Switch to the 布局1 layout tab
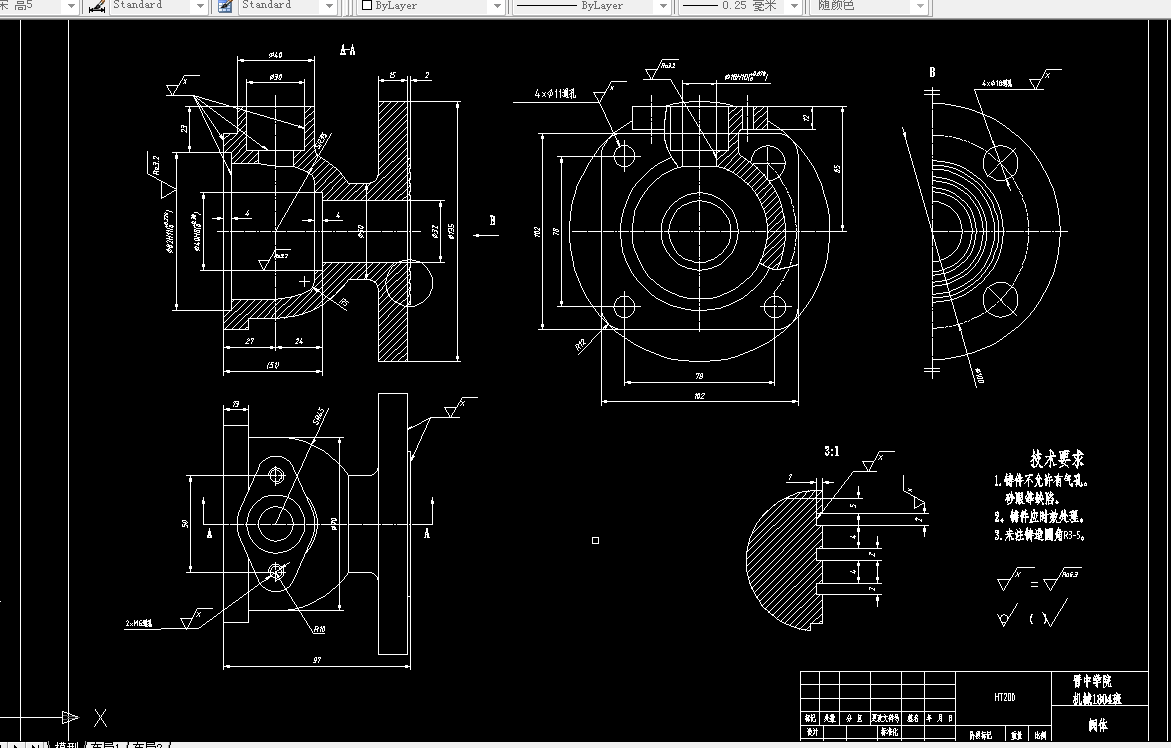Viewport: 1171px width, 748px height. (105, 744)
